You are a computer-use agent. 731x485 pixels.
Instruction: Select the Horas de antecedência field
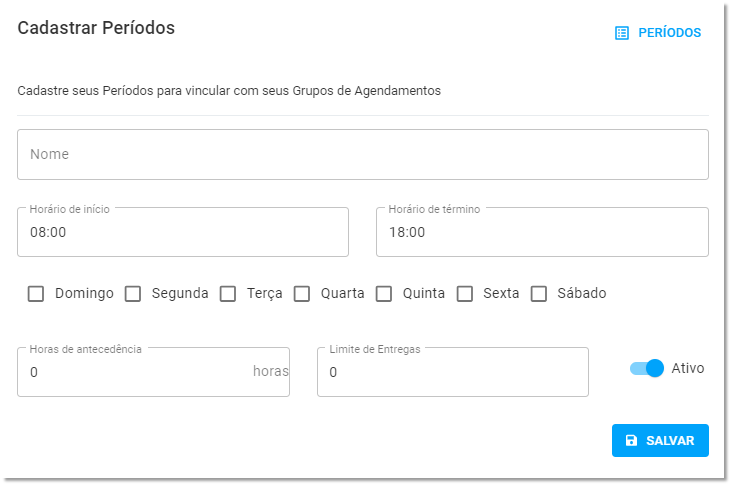153,372
